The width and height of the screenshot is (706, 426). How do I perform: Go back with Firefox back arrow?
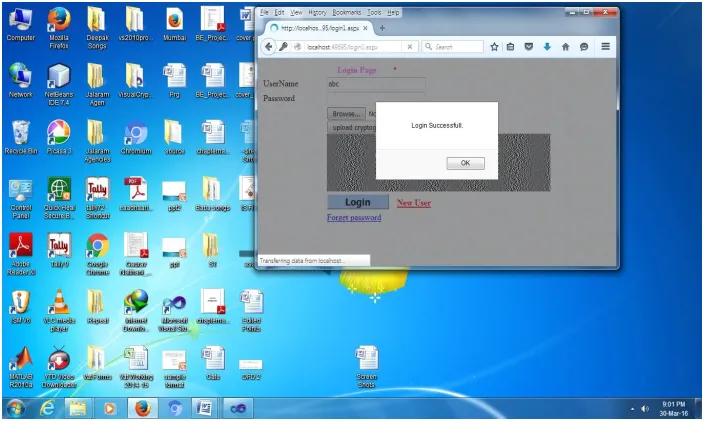268,46
